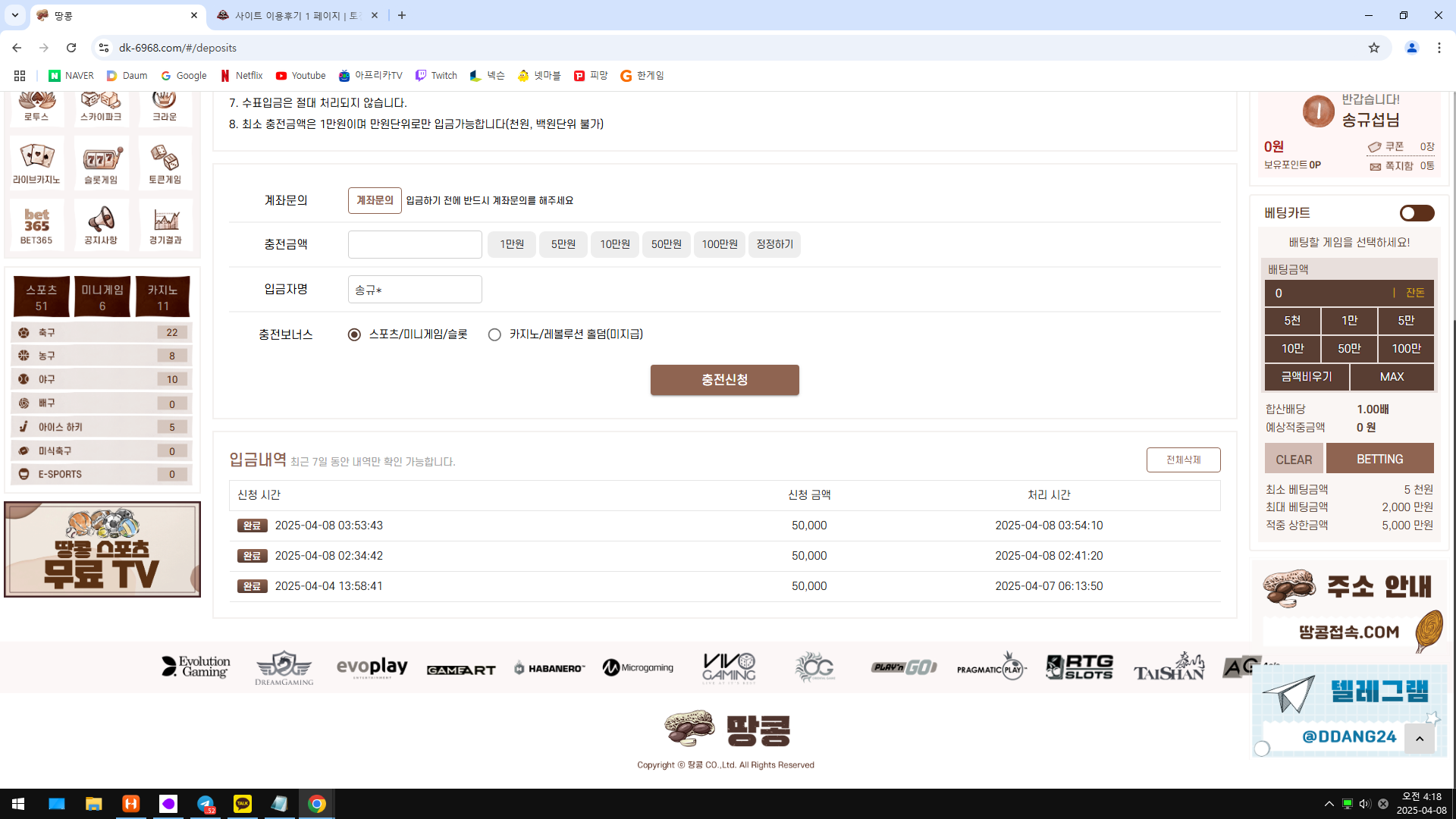Click the CLEAR betting button
This screenshot has height=819, width=1456.
pos(1294,460)
